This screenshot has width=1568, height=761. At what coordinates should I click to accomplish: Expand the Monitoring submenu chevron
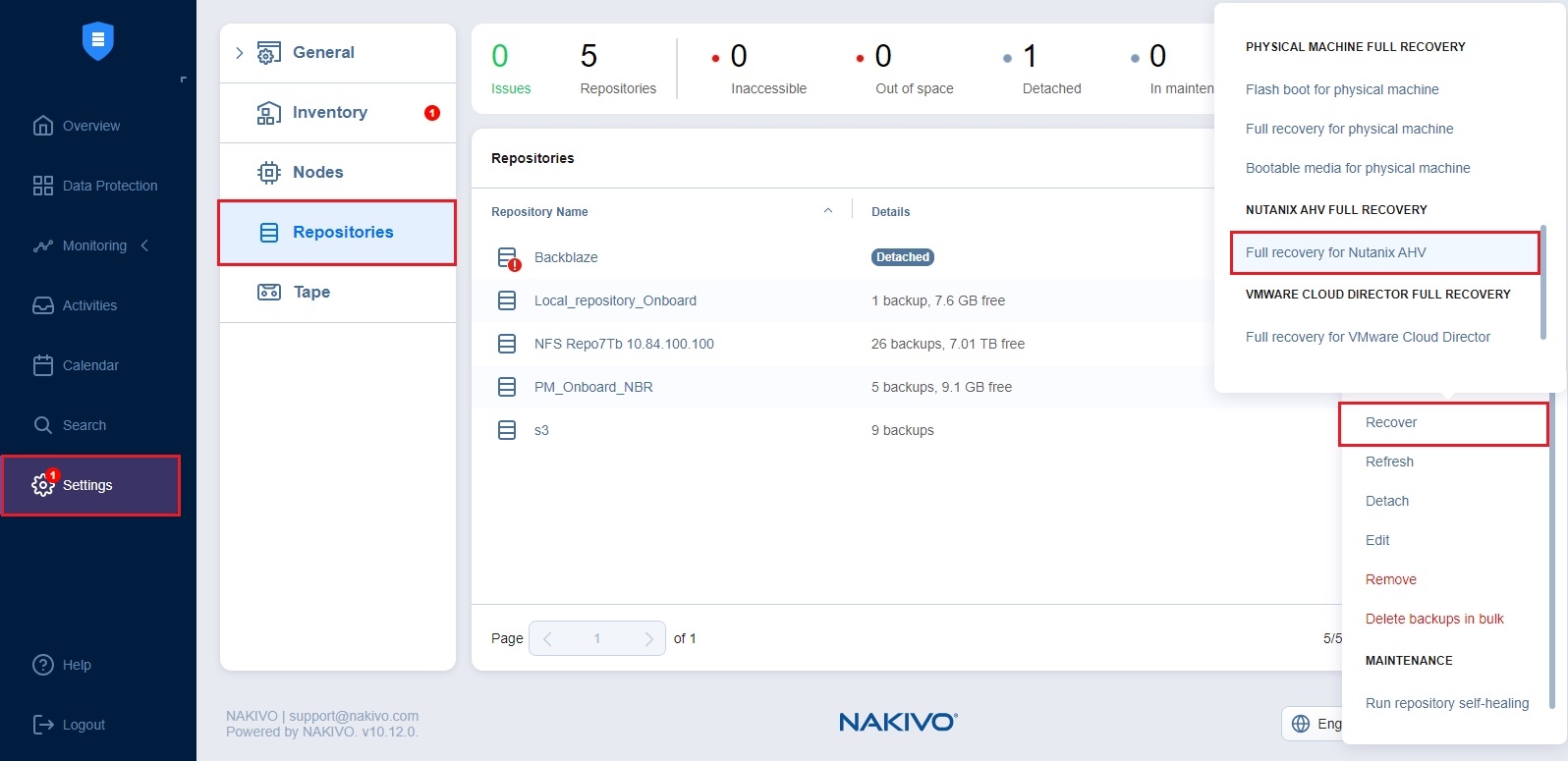(144, 245)
